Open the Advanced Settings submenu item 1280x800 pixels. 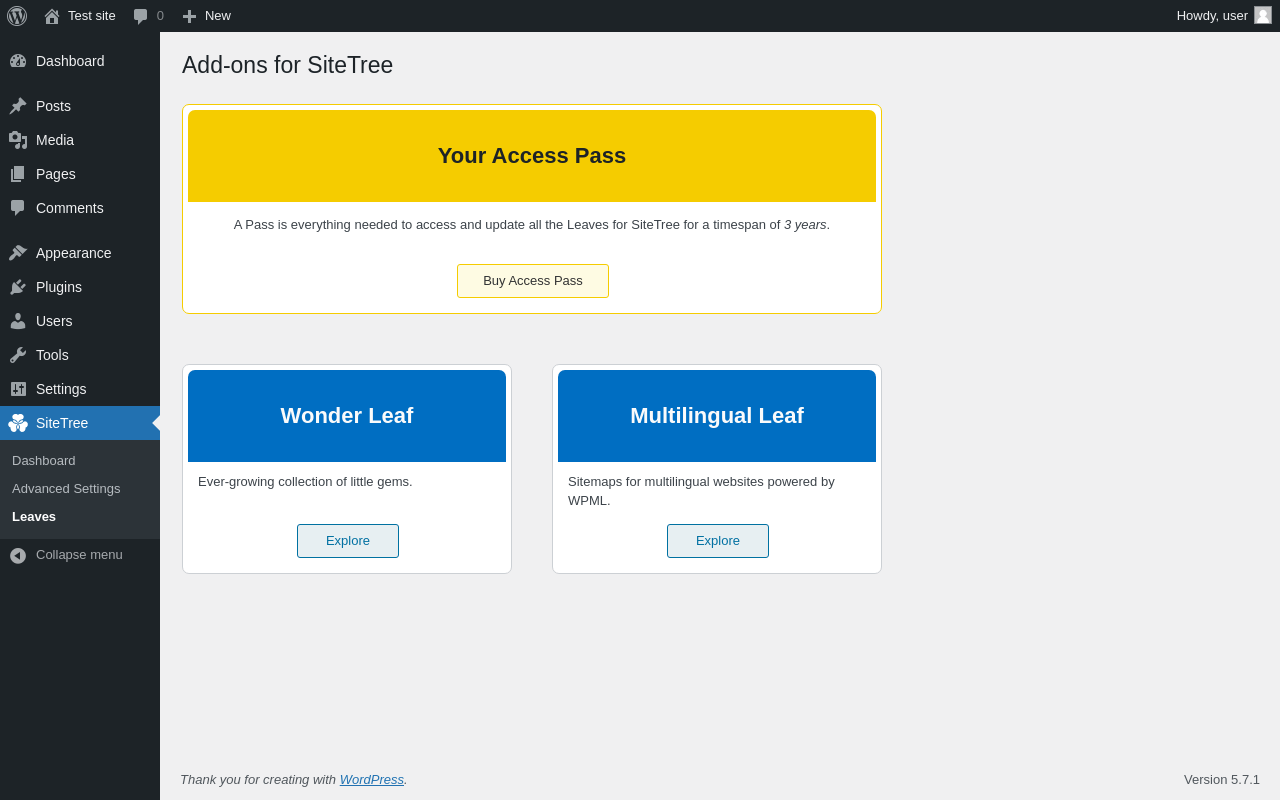point(66,489)
